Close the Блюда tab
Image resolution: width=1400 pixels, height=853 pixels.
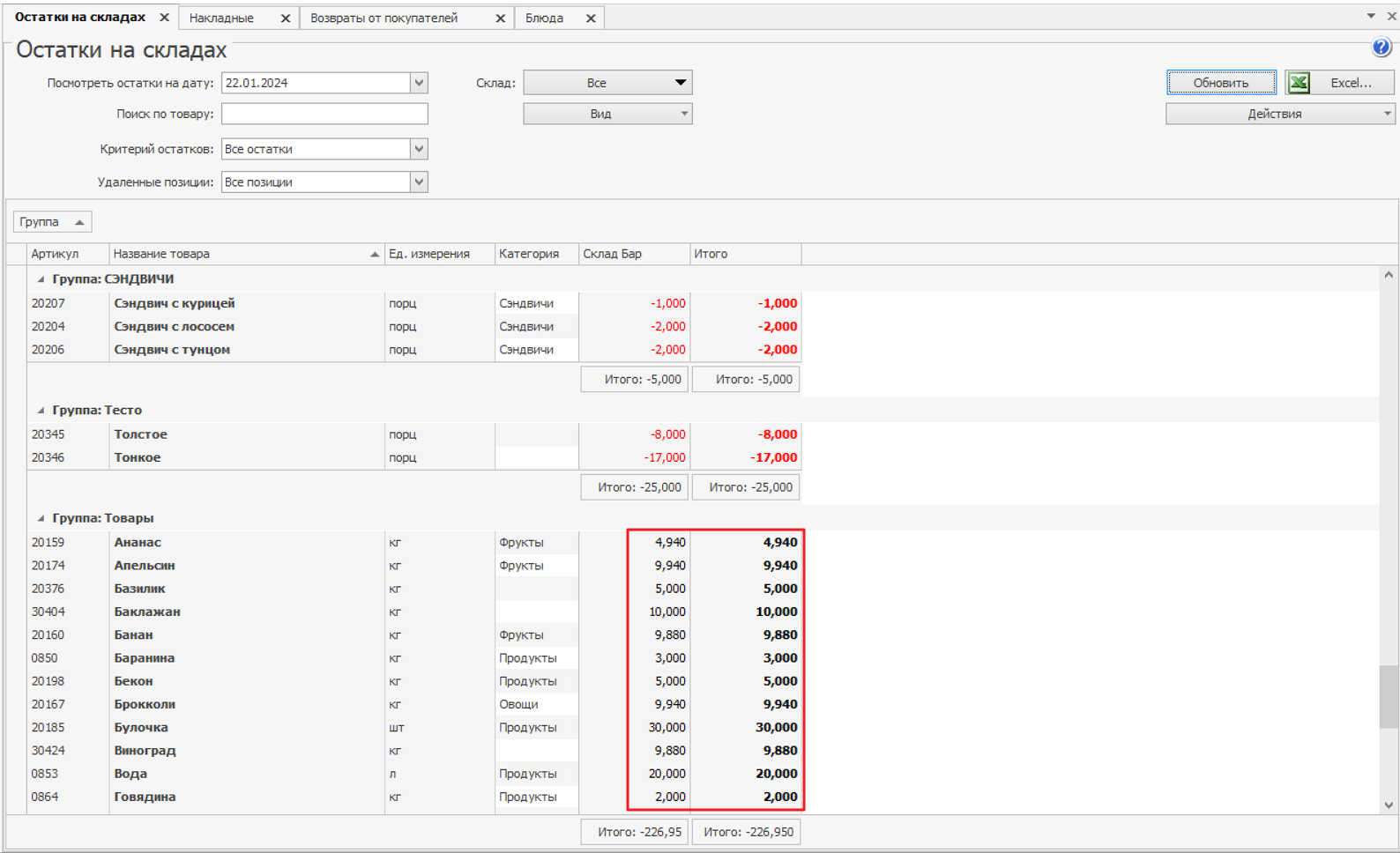click(591, 18)
